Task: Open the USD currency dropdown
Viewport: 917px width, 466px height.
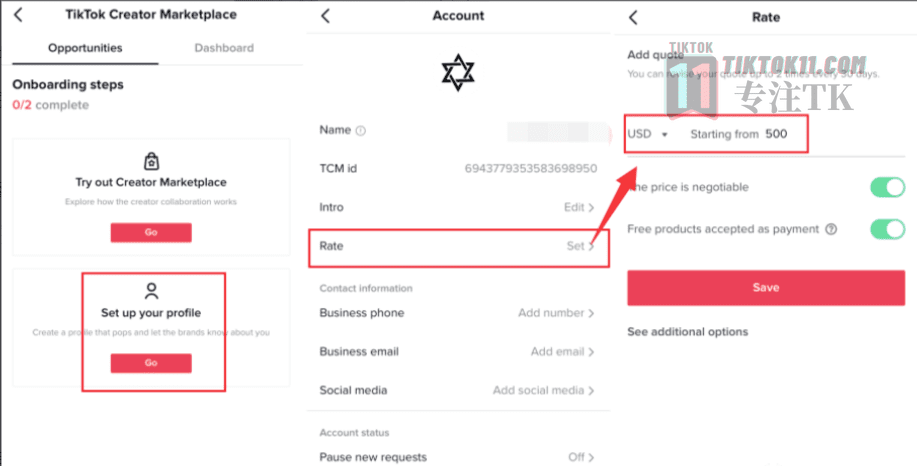Action: click(x=647, y=134)
